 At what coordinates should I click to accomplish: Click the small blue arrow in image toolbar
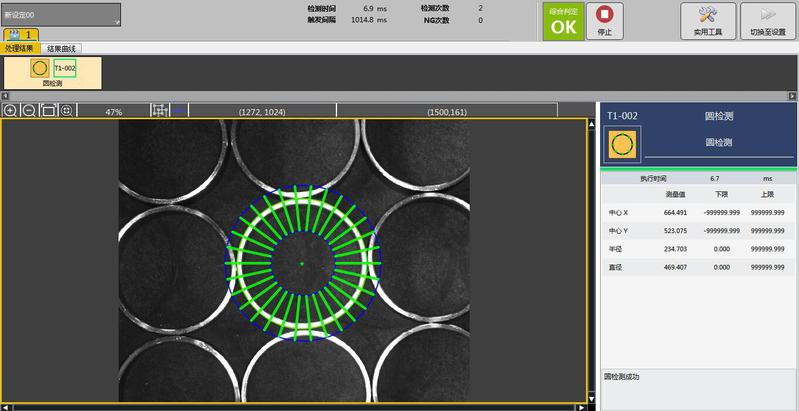[x=179, y=111]
